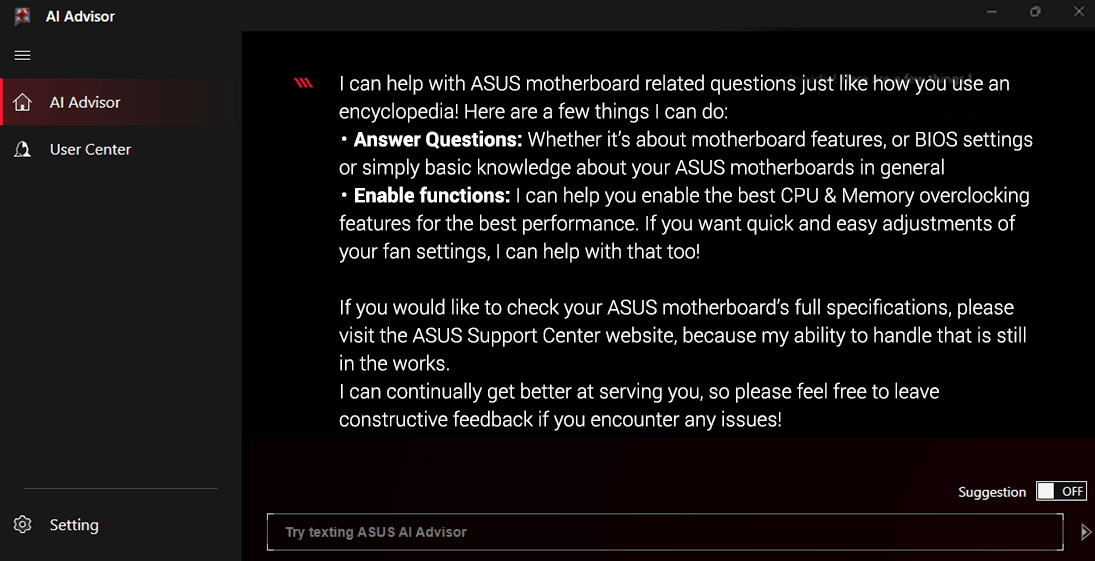
Task: Click the app logo in title bar
Action: tap(22, 16)
